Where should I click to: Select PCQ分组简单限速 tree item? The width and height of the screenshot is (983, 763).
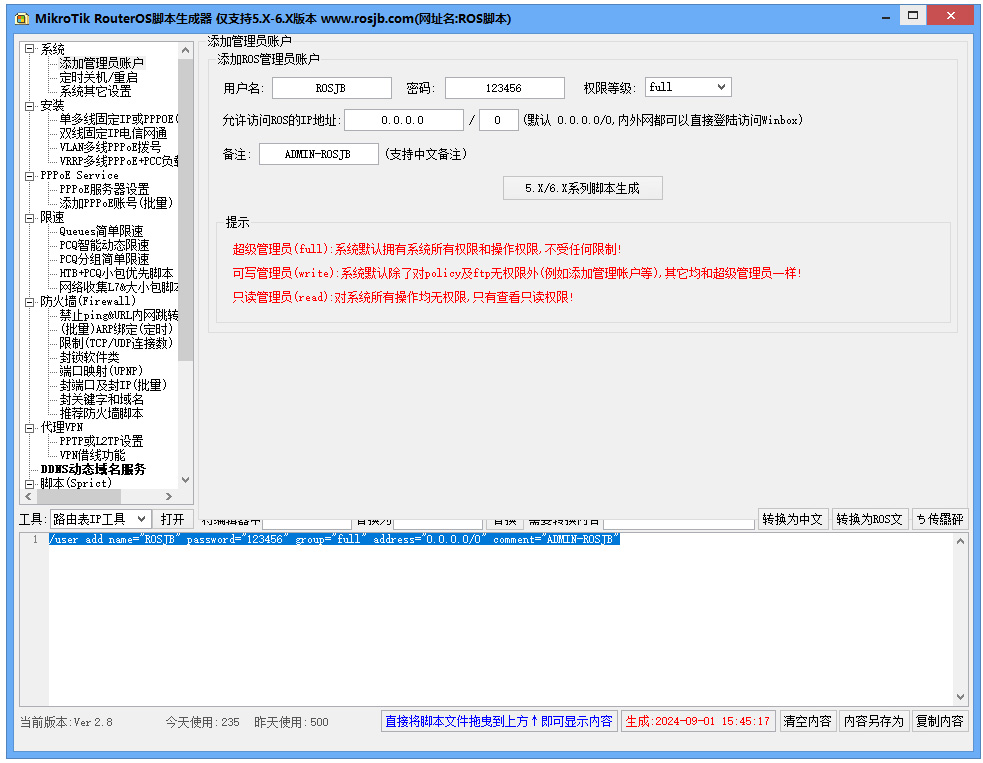click(x=104, y=259)
